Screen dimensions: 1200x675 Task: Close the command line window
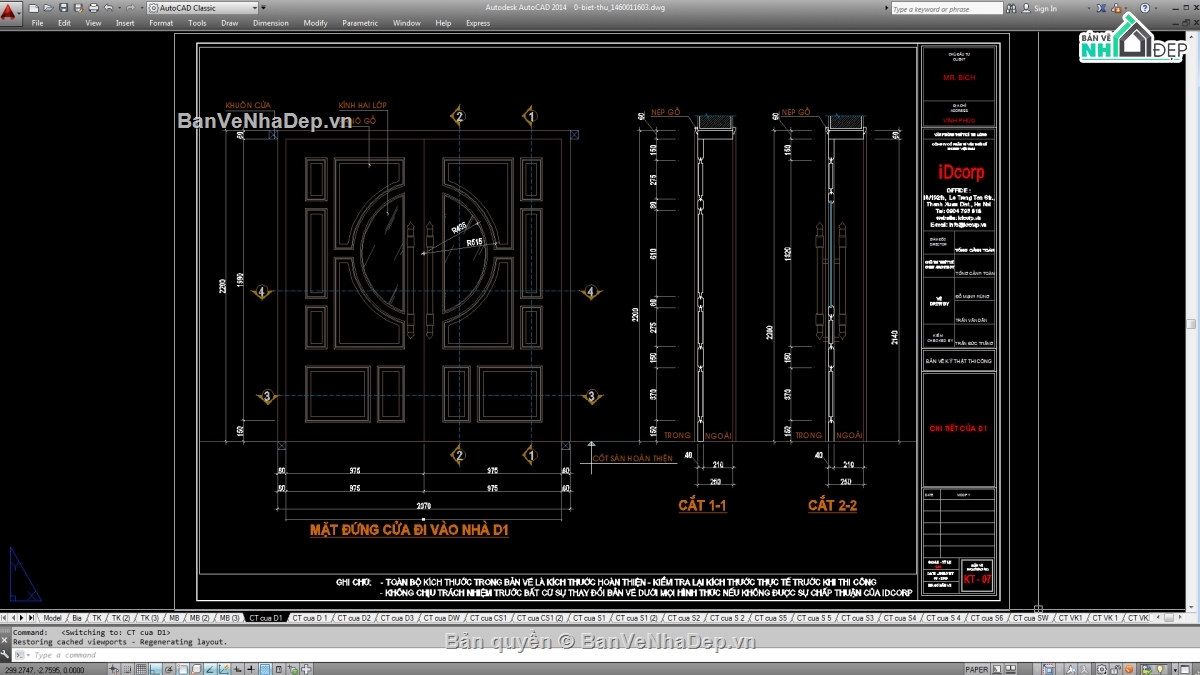click(x=4, y=640)
